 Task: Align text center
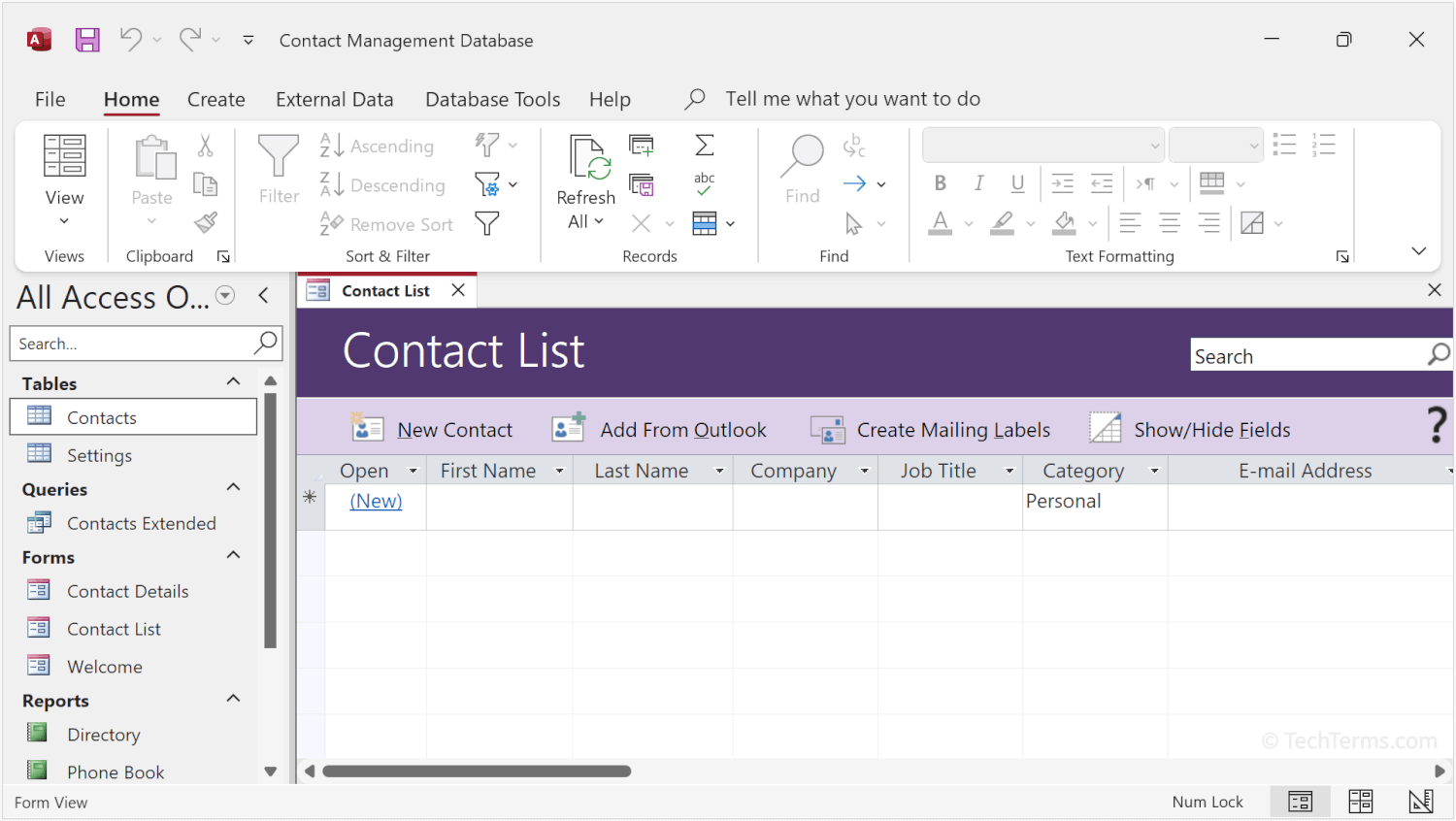point(1170,223)
